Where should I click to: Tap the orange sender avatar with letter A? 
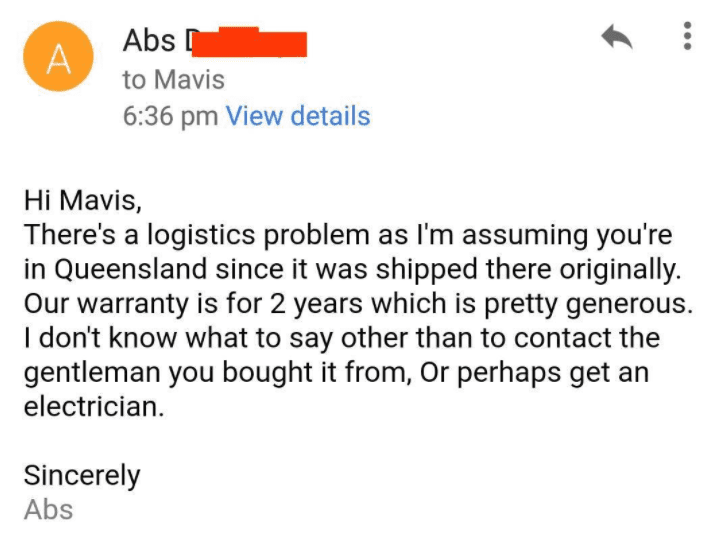click(x=58, y=57)
